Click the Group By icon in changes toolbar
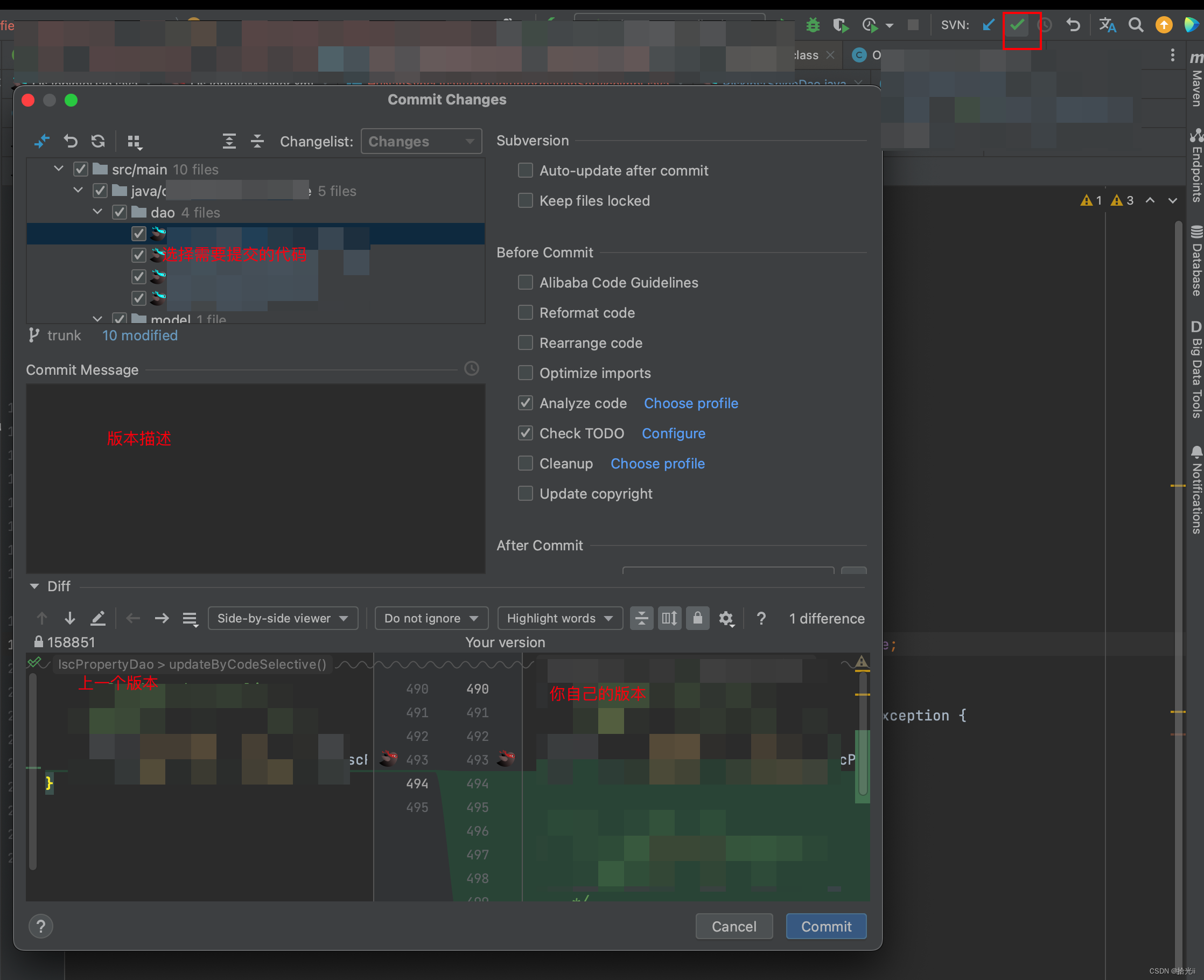1204x980 pixels. (134, 142)
